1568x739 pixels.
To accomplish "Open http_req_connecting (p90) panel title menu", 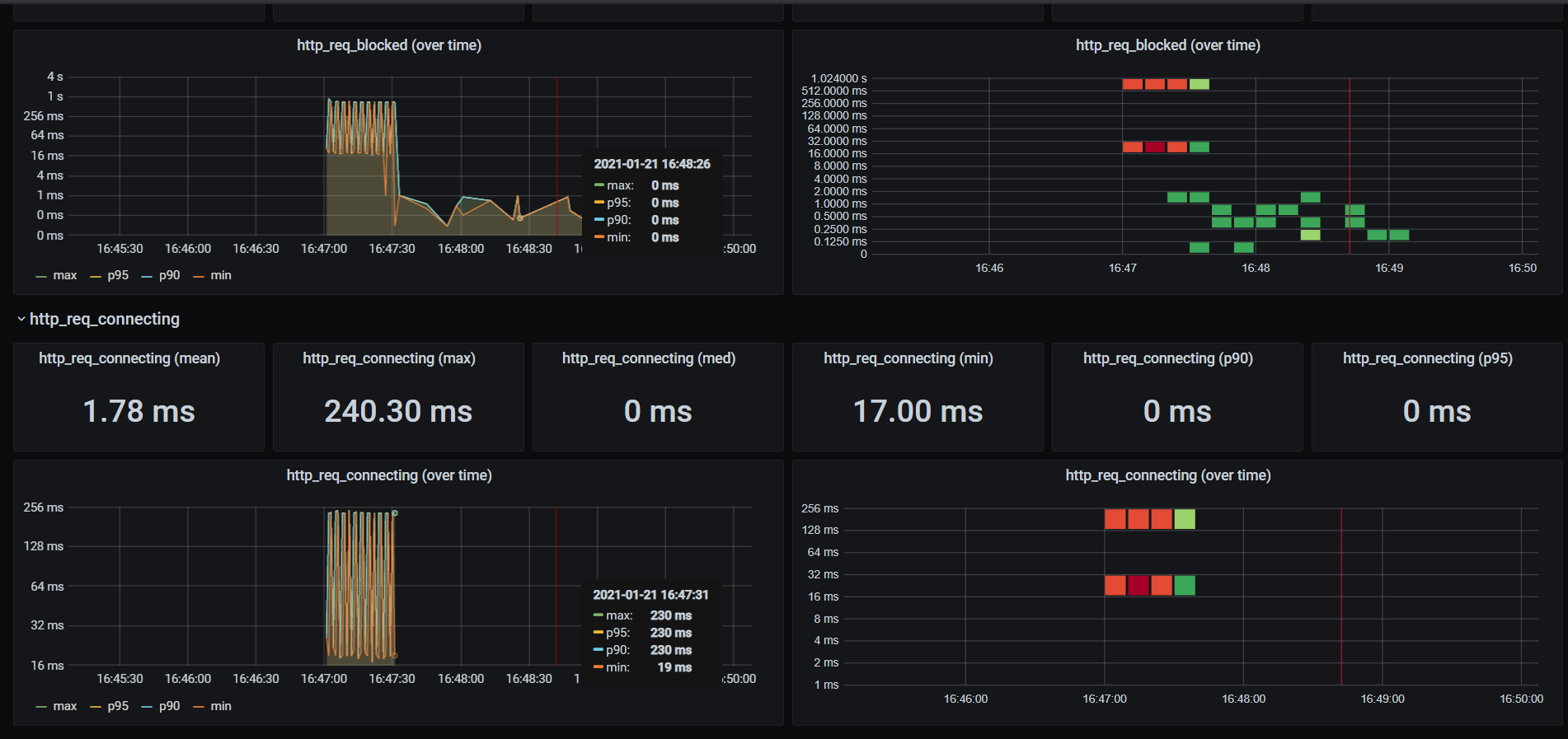I will tap(1168, 358).
